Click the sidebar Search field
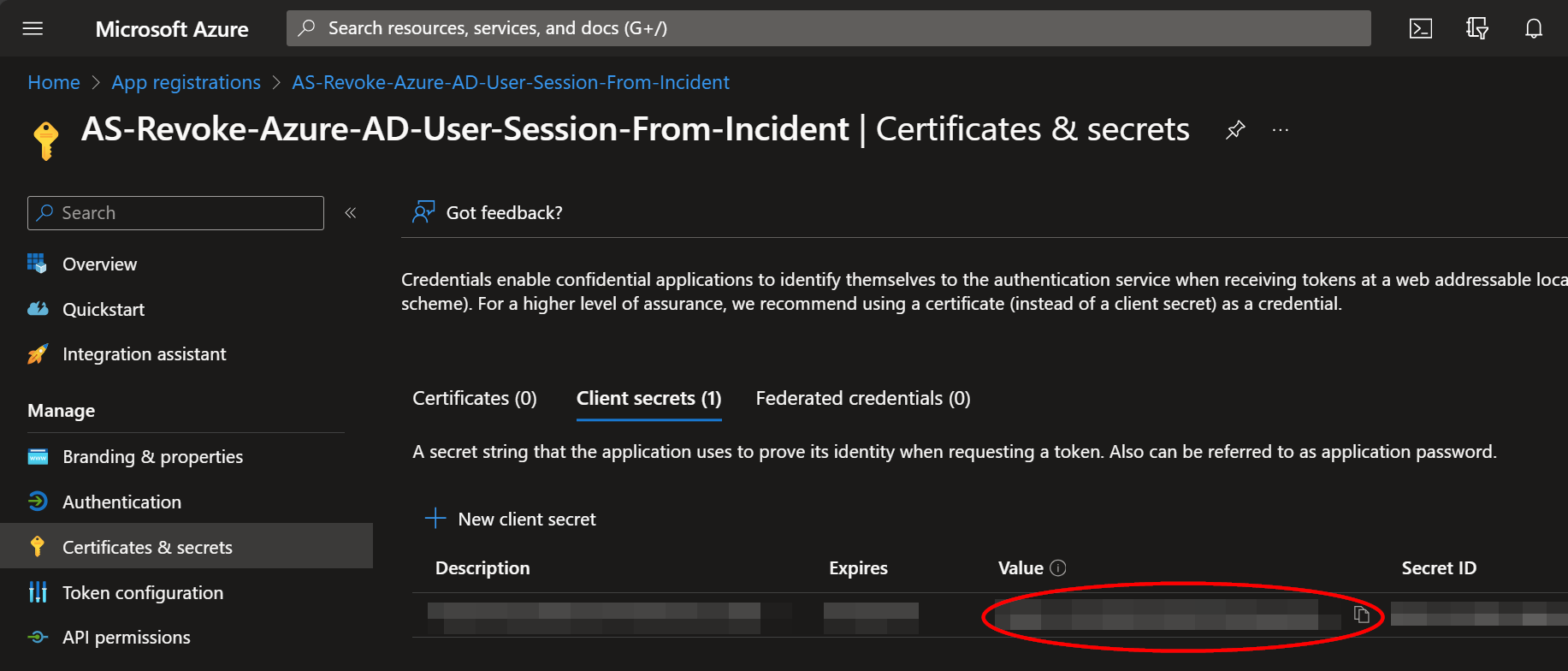Screen dimensions: 1568x671 (175, 213)
